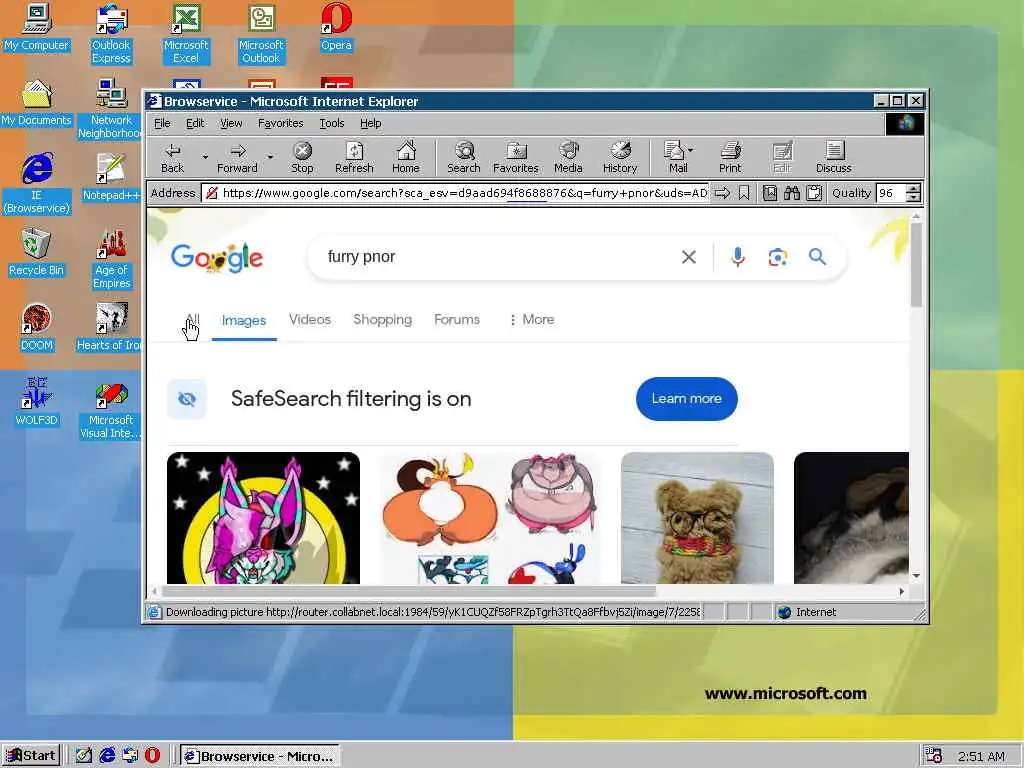1024x768 pixels.
Task: Click the Discuss toolbar button
Action: tap(834, 157)
